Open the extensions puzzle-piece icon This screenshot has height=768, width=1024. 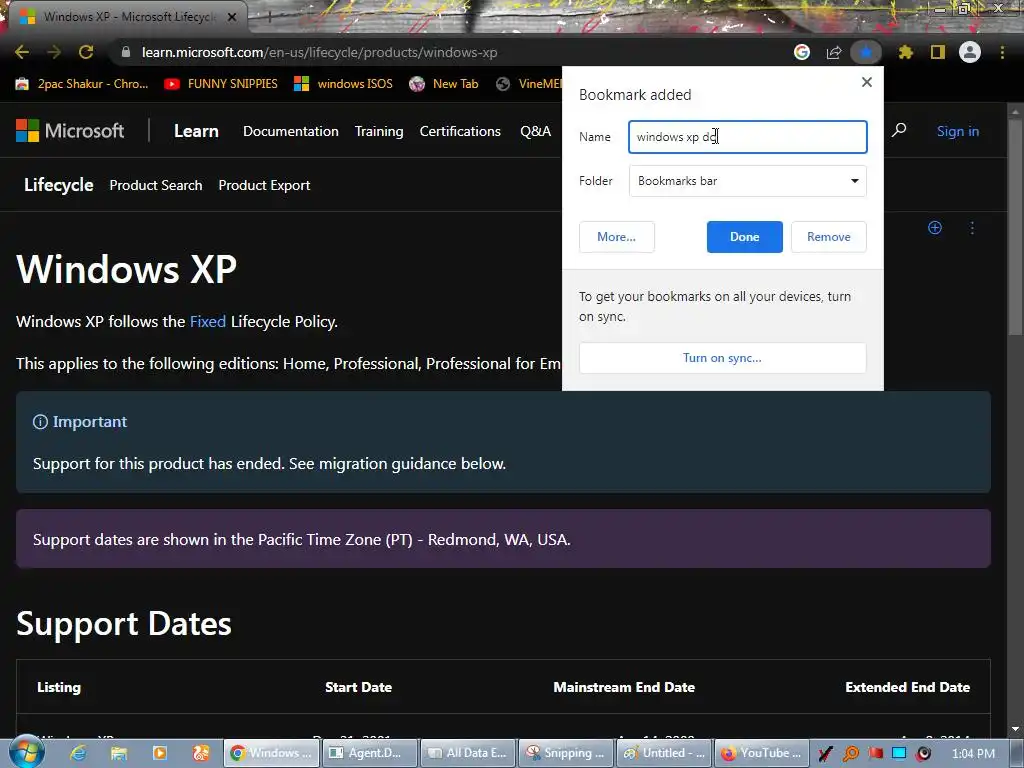tap(905, 52)
